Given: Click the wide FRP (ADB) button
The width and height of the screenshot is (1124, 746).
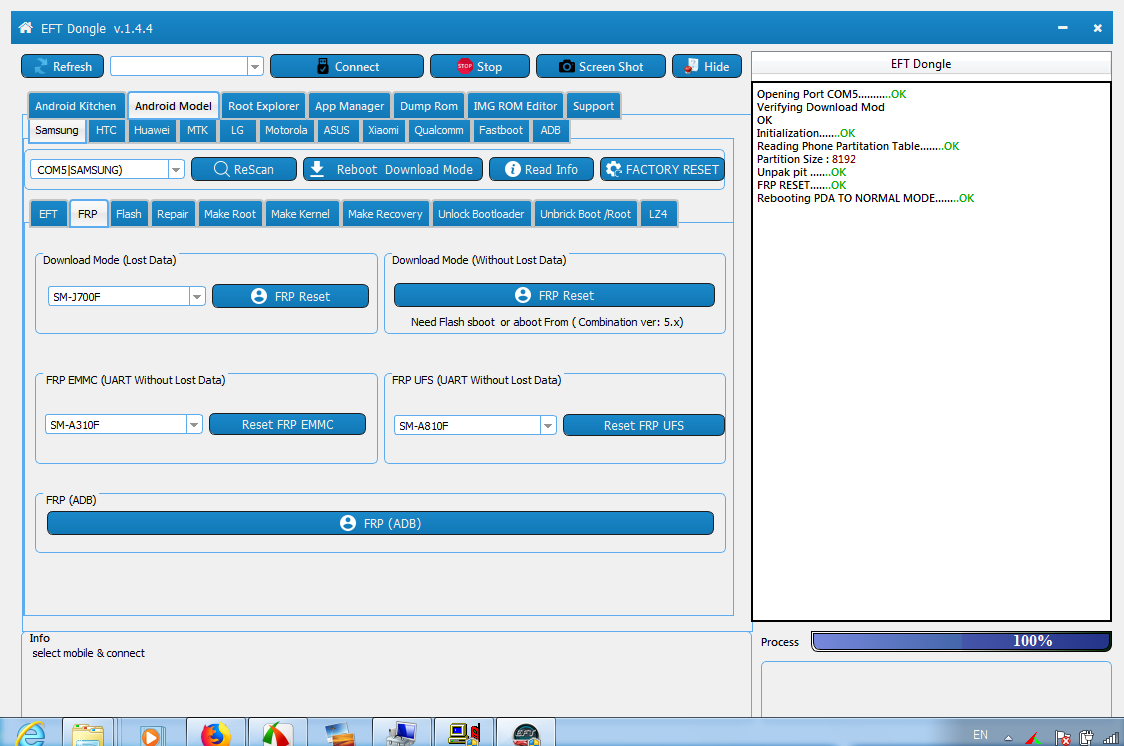Looking at the screenshot, I should click(x=381, y=524).
